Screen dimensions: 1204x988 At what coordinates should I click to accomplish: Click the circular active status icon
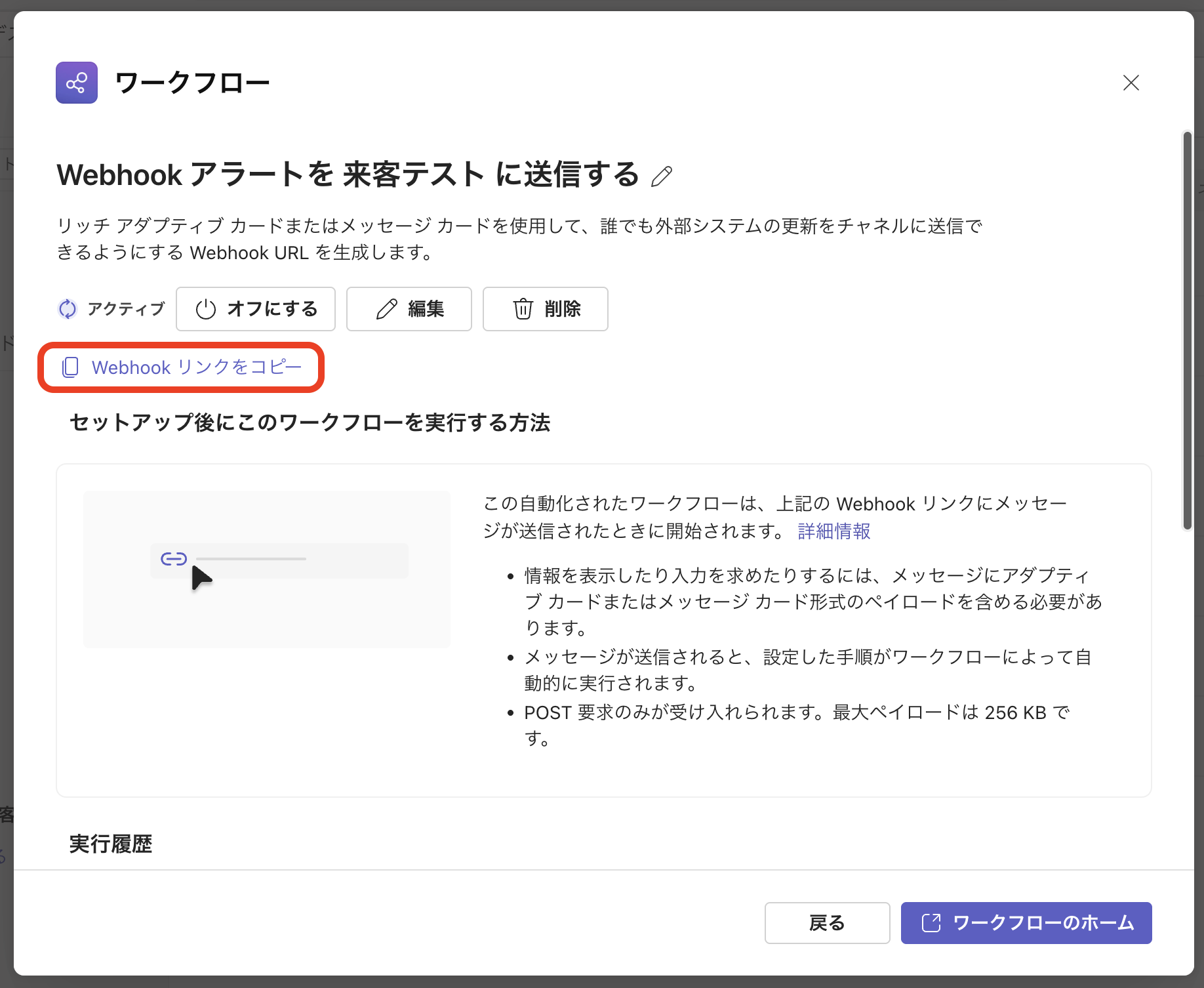click(68, 309)
